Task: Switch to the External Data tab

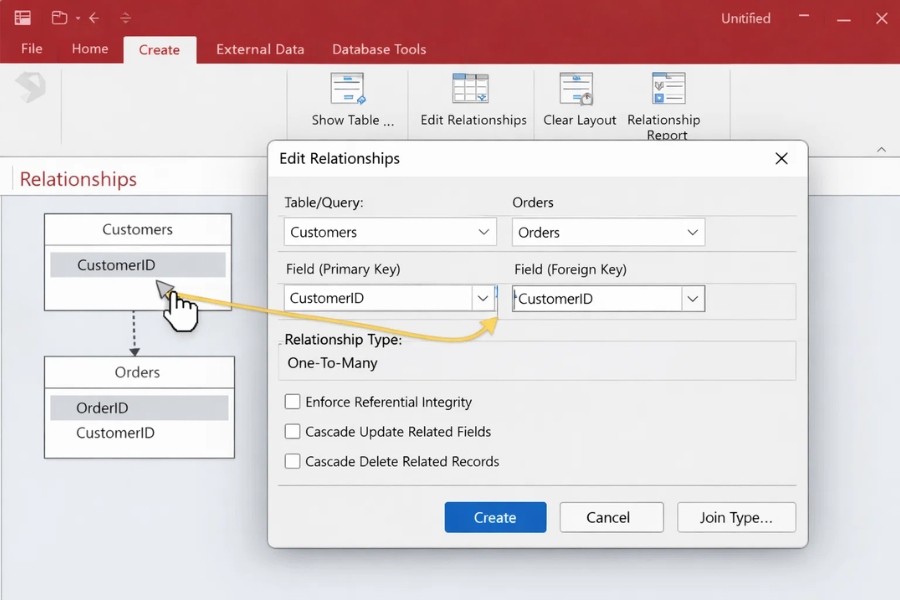Action: [260, 49]
